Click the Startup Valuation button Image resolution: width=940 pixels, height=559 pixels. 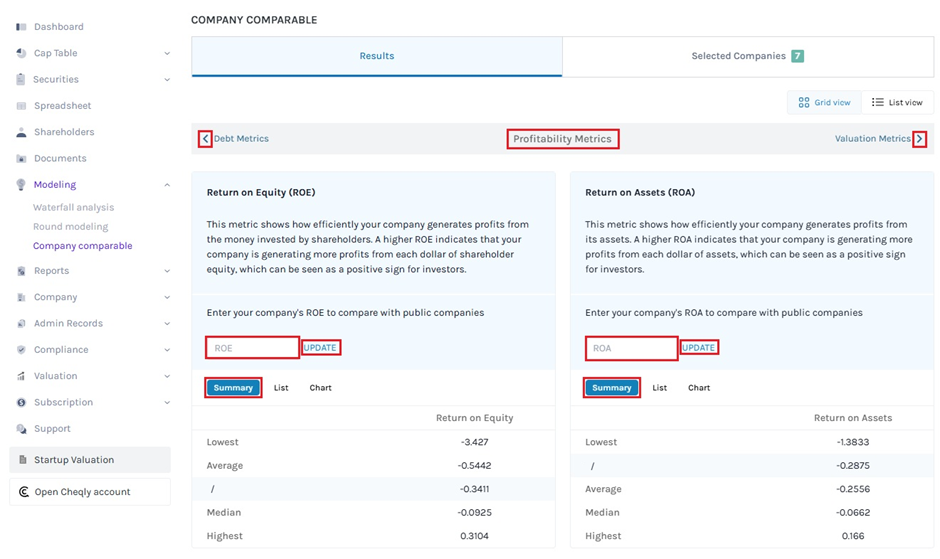point(90,459)
